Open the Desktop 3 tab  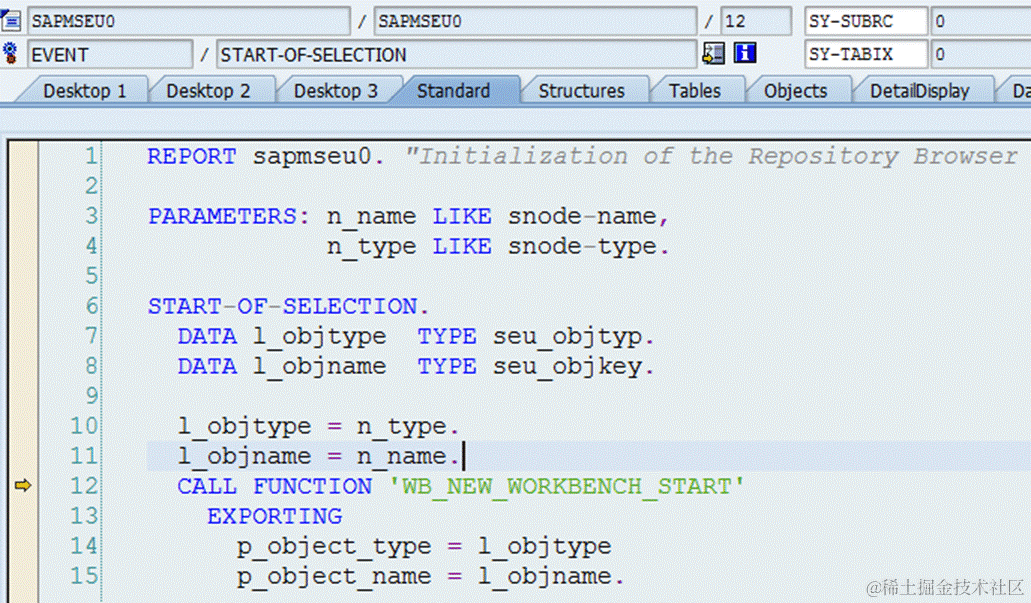(336, 91)
